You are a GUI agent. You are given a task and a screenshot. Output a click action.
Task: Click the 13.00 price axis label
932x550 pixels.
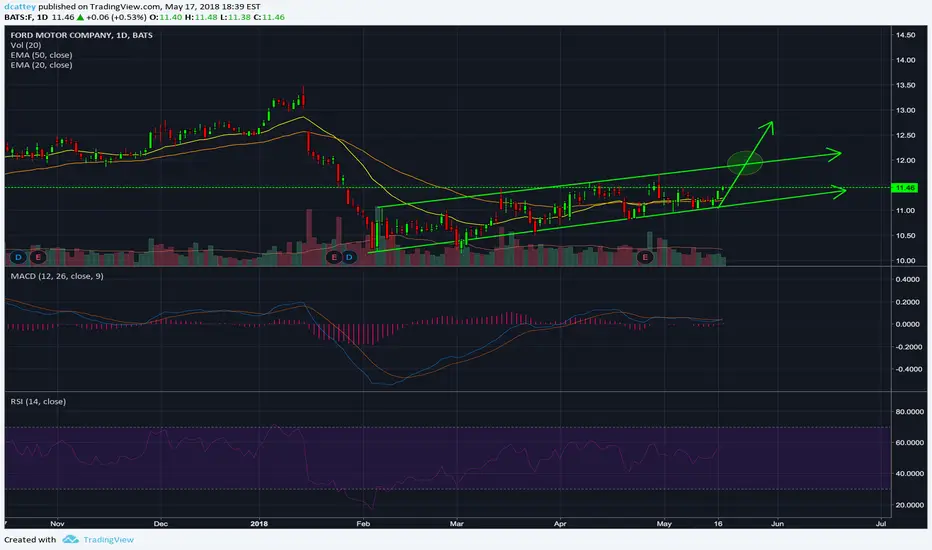[x=905, y=110]
